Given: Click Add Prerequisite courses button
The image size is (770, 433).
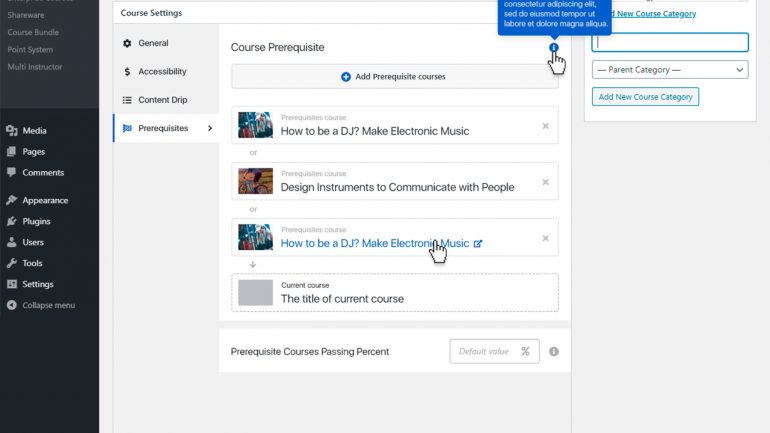Looking at the screenshot, I should point(395,77).
